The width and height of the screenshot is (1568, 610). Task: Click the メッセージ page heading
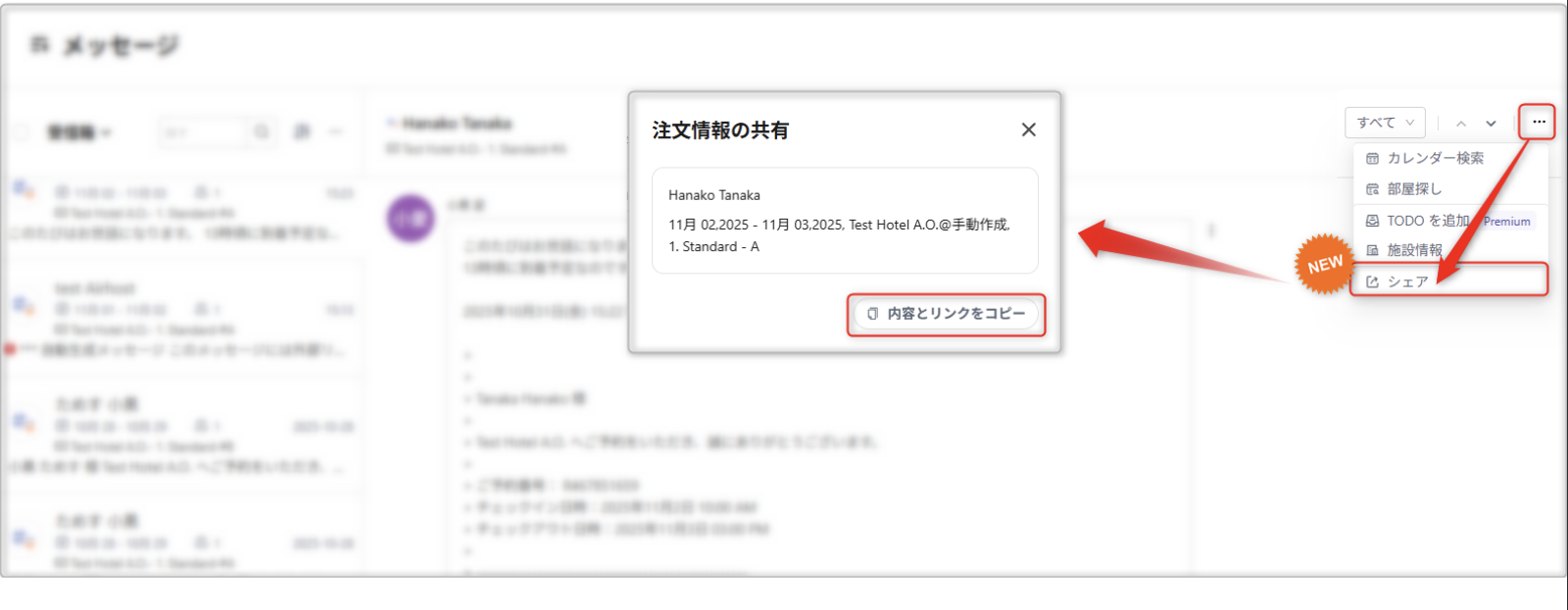tap(121, 45)
